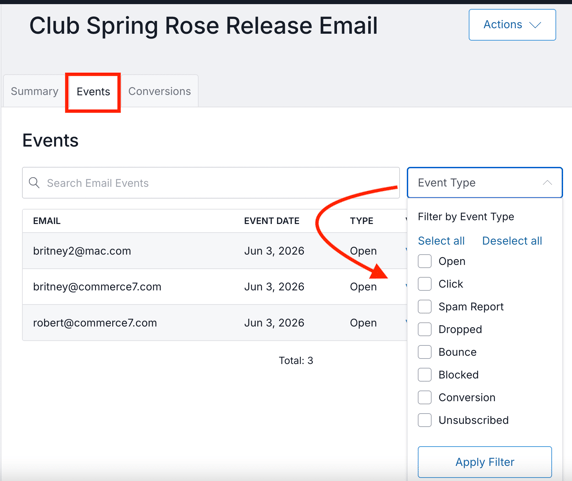This screenshot has width=572, height=481.
Task: Check the Blocked event type
Action: point(425,375)
